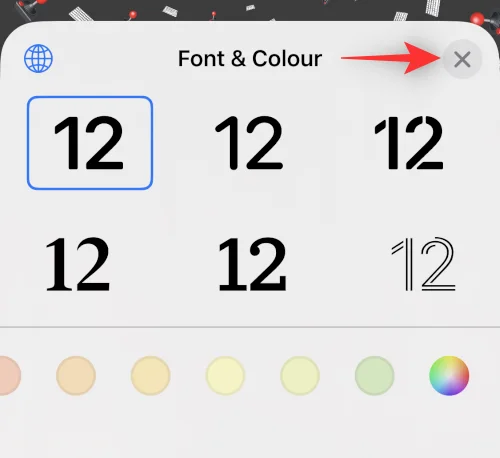Select the classic serif 12 font

[x=78, y=264]
